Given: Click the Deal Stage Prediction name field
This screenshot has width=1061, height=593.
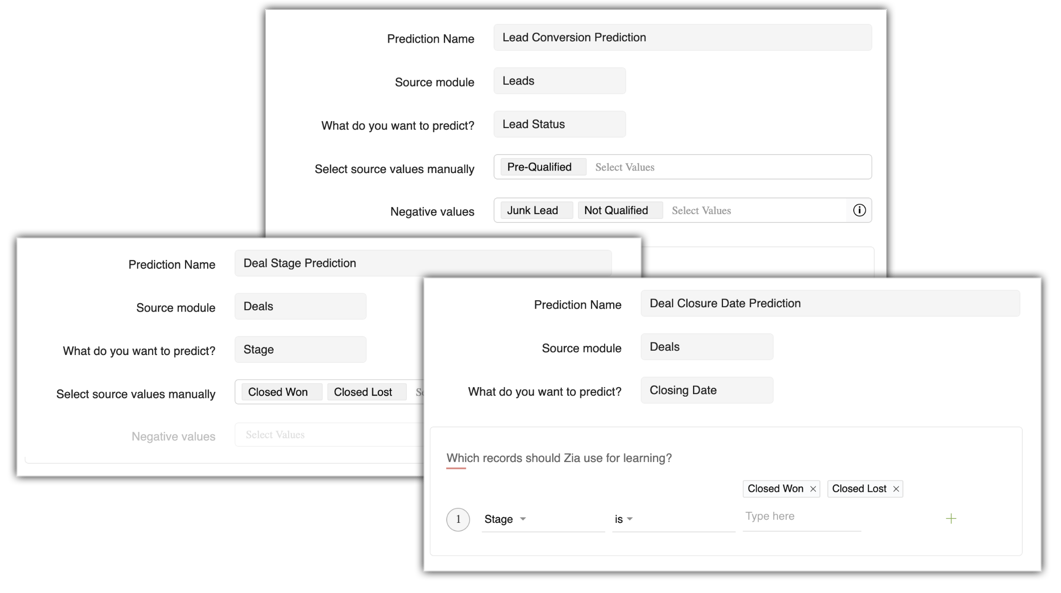Looking at the screenshot, I should (422, 263).
